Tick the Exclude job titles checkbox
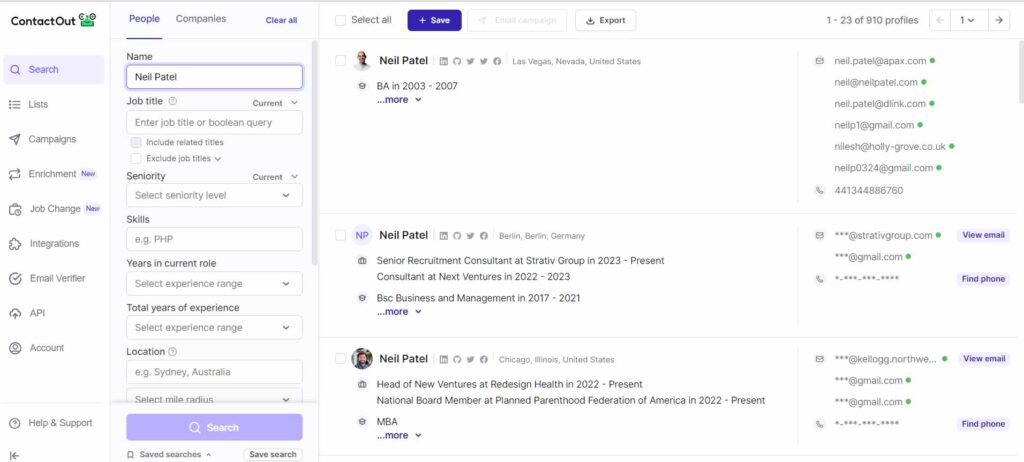This screenshot has width=1024, height=462. 136,158
